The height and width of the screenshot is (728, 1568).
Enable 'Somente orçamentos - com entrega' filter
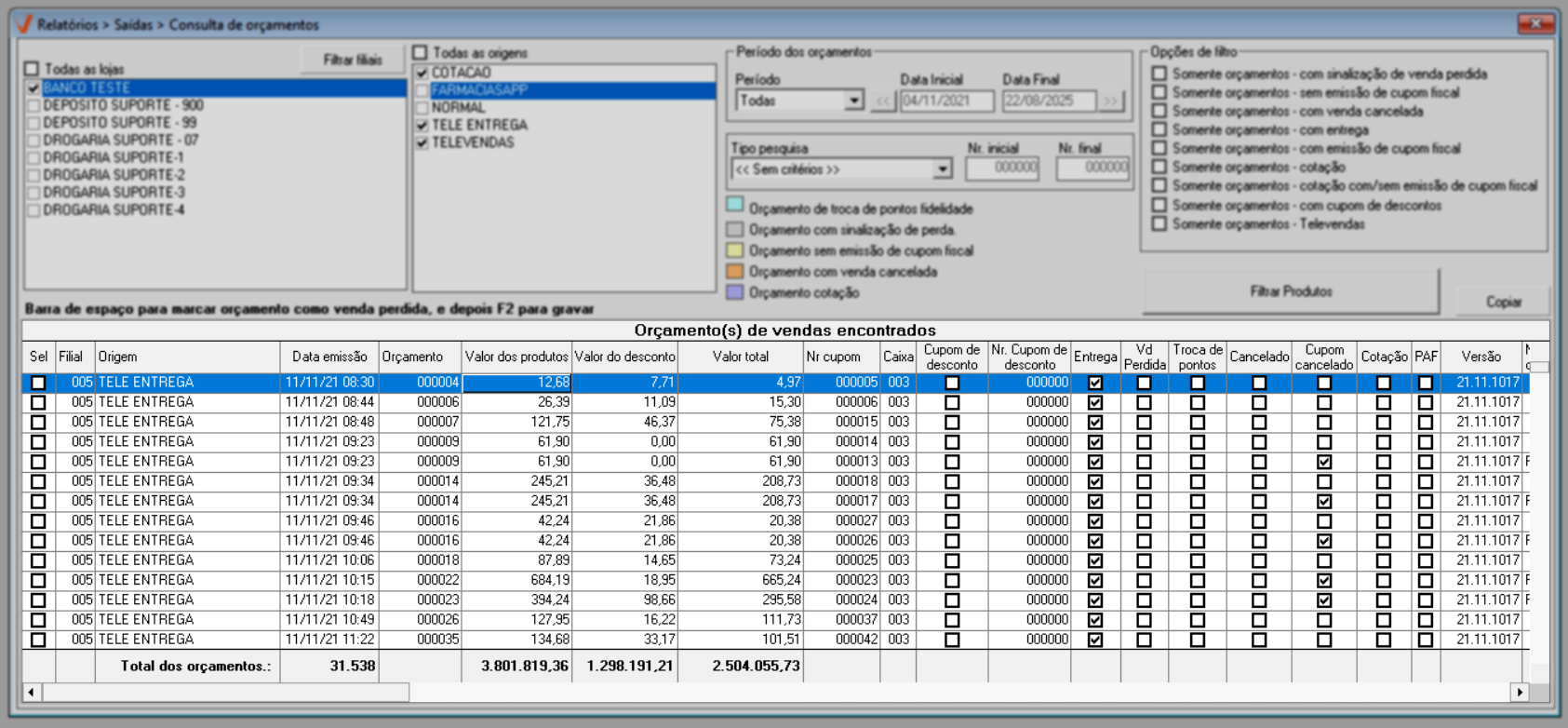click(x=1159, y=129)
